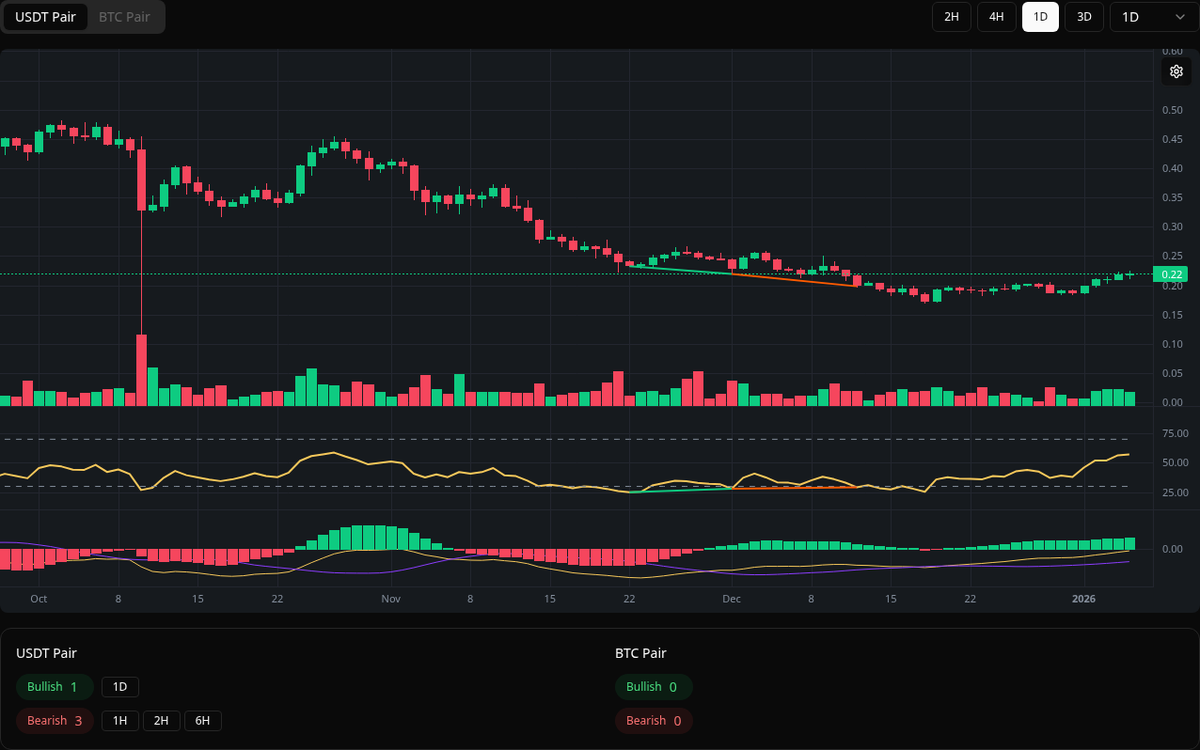Click the green trendline on the main chart
1200x750 pixels.
(680, 269)
